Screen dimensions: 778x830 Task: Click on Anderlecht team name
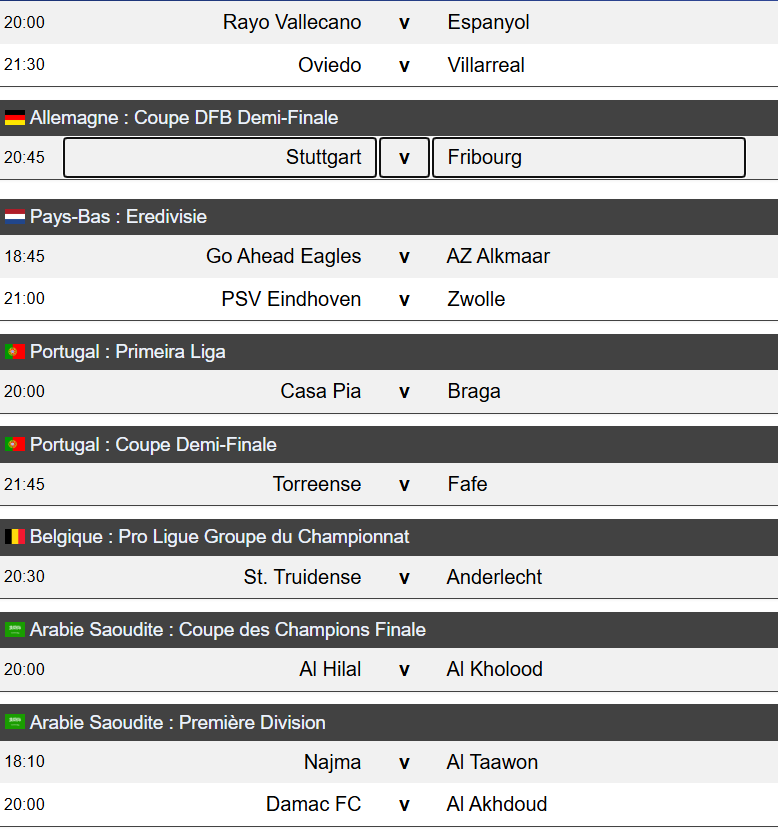494,577
